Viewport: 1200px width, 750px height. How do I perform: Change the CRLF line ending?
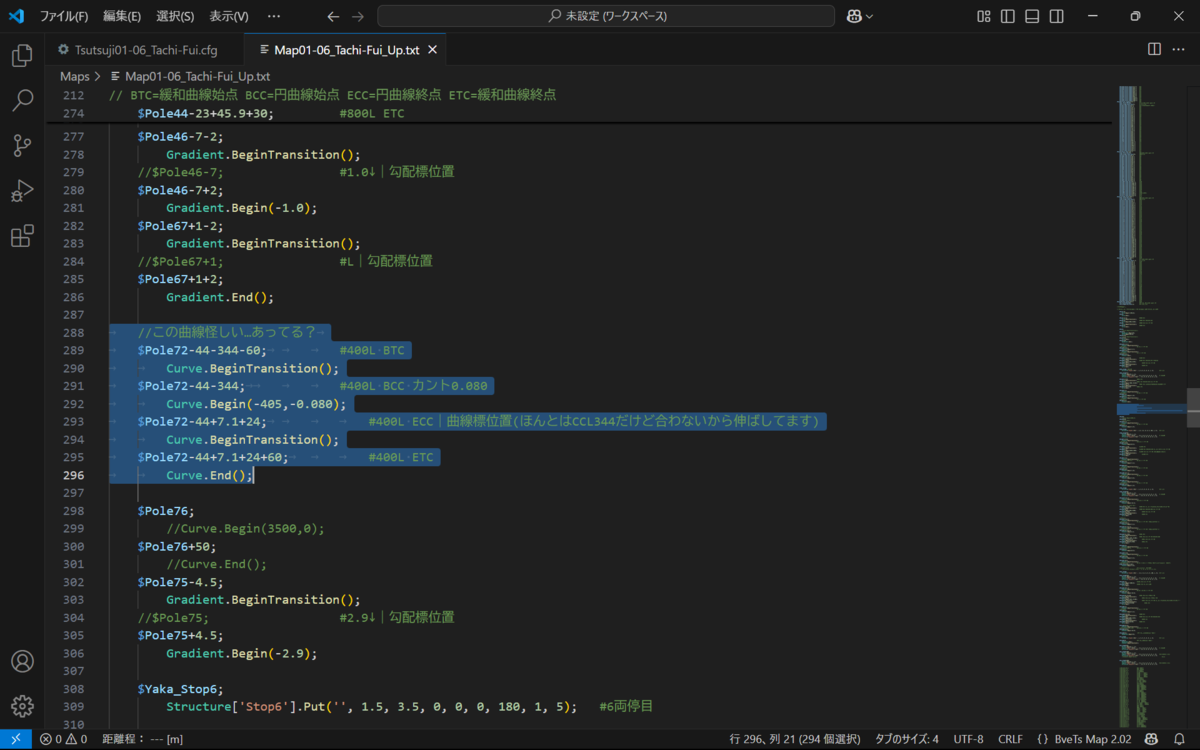point(1008,739)
